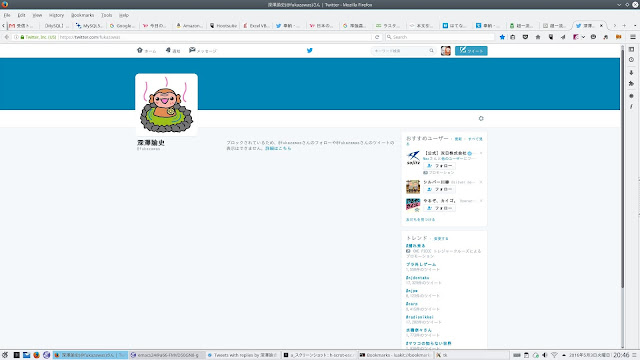Click the send-tab paper plane icon
640x360 pixels.
pos(563,37)
